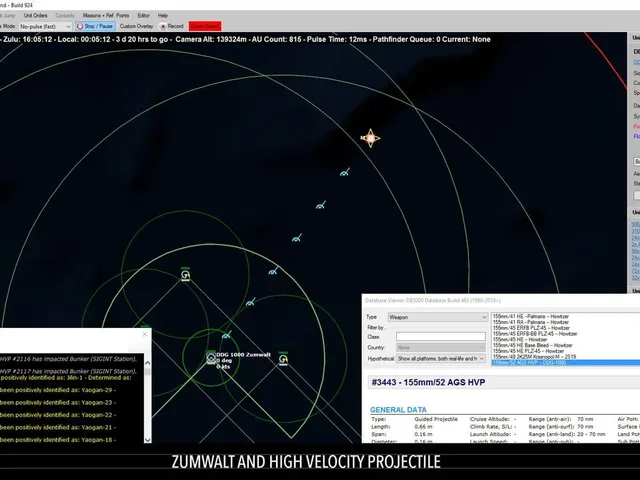Select the escort unit icon northwest of Zumwalt
The width and height of the screenshot is (640, 480).
[x=186, y=274]
